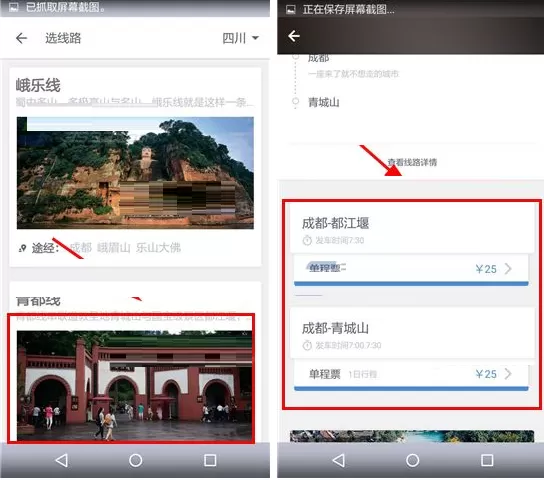Viewport: 544px width, 480px height.
Task: Tap recent apps square on left phone
Action: coord(210,461)
